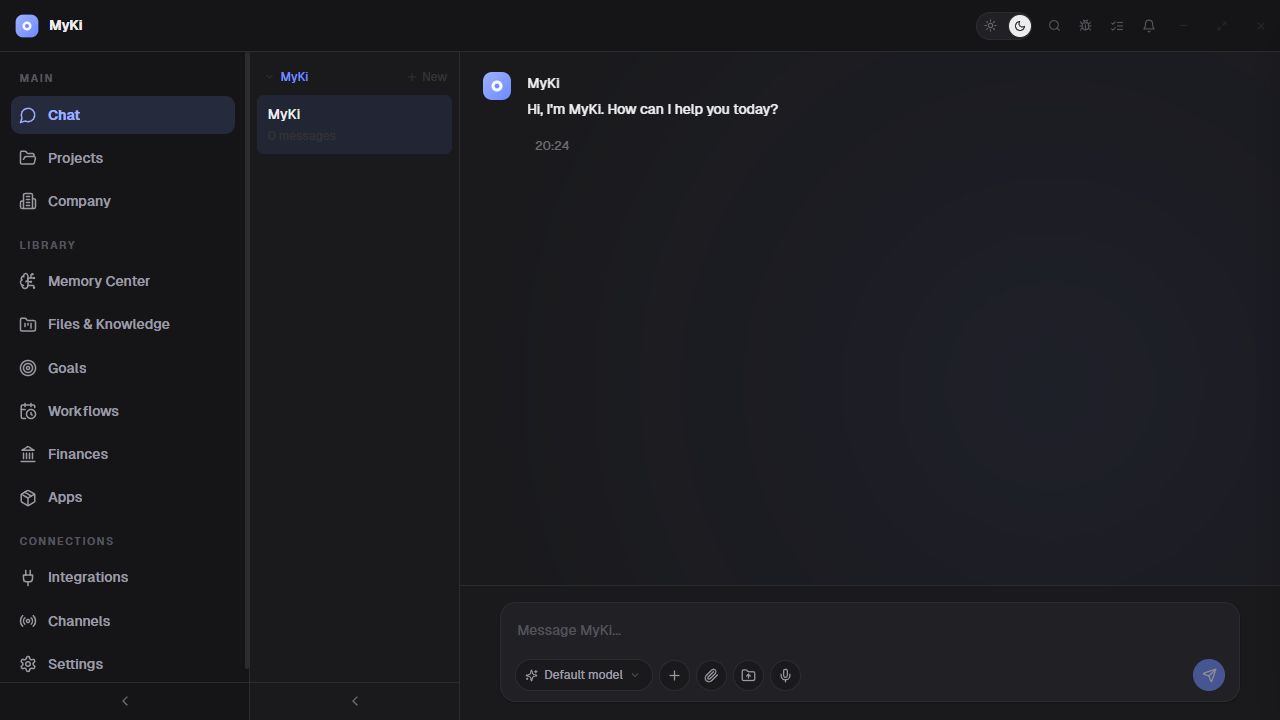Open Integrations

pyautogui.click(x=123, y=577)
